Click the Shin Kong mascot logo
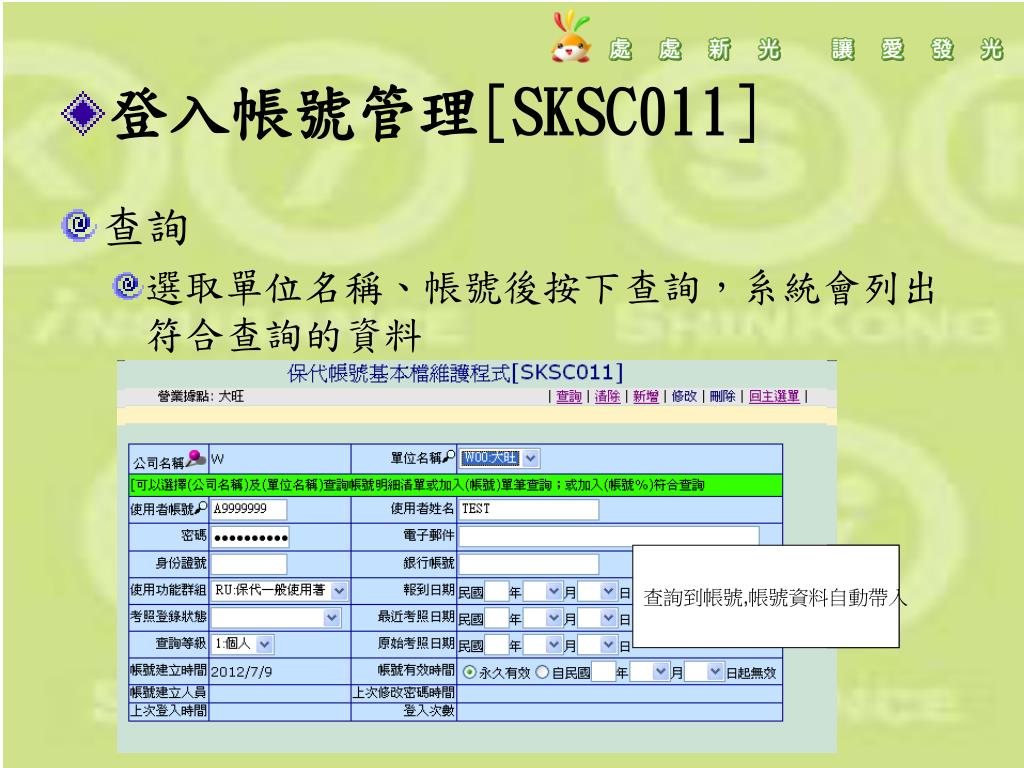Screen dimensions: 1024x768 tap(571, 37)
